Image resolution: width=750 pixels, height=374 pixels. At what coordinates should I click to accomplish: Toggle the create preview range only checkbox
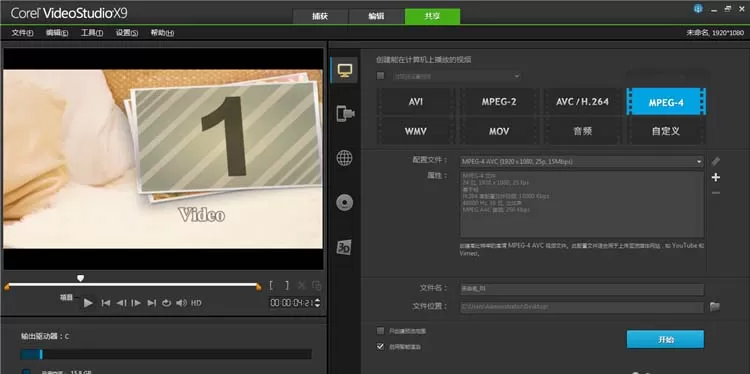381,330
